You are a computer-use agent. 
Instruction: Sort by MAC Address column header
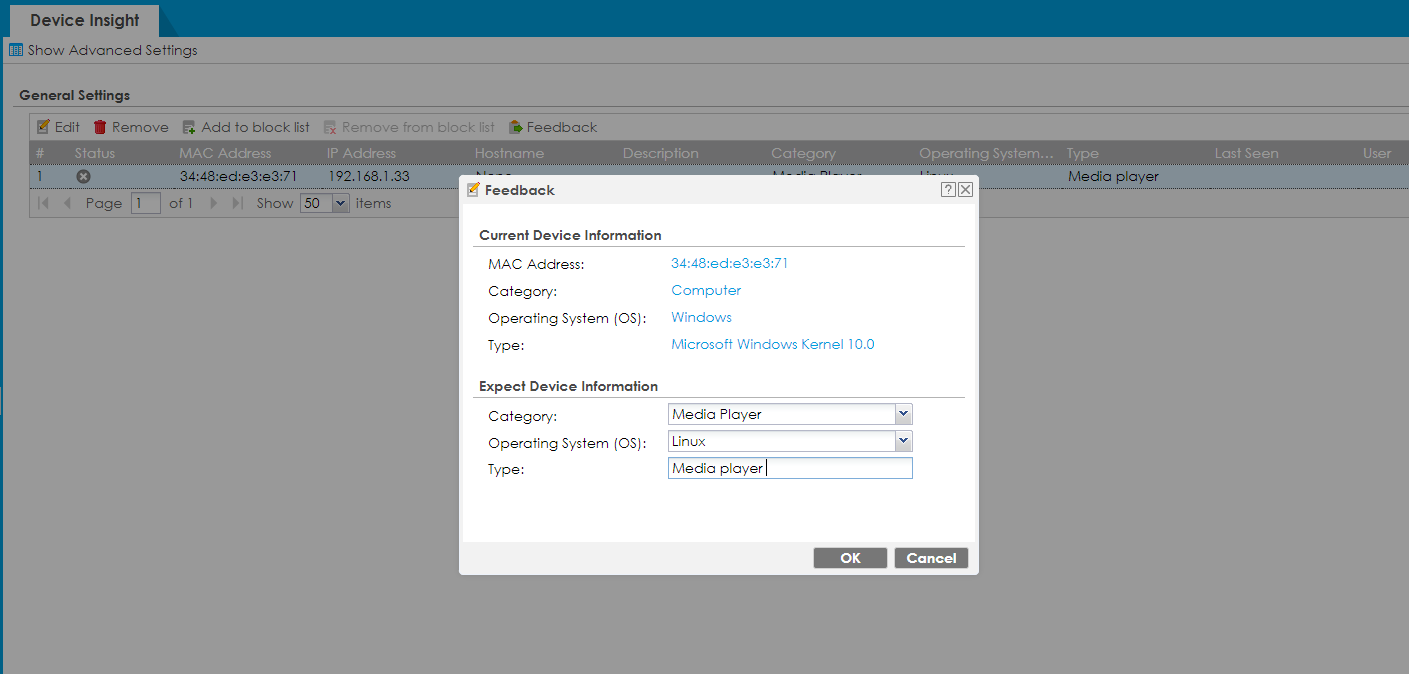pos(225,153)
